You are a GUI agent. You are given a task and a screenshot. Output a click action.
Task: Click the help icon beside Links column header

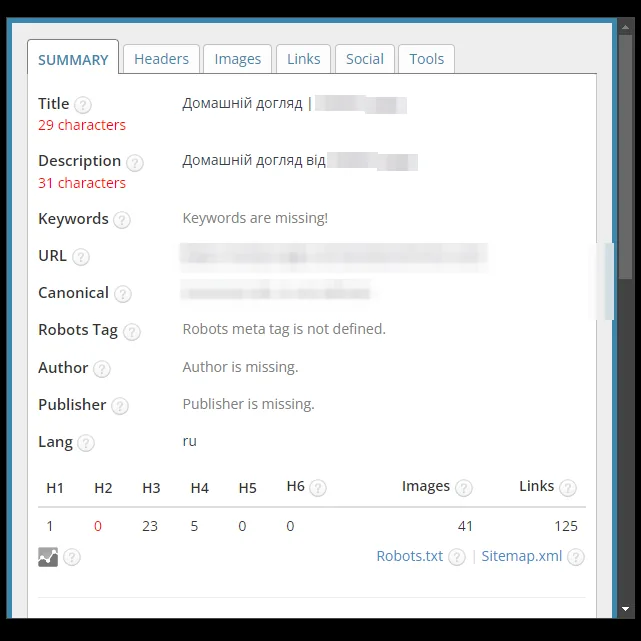567,488
